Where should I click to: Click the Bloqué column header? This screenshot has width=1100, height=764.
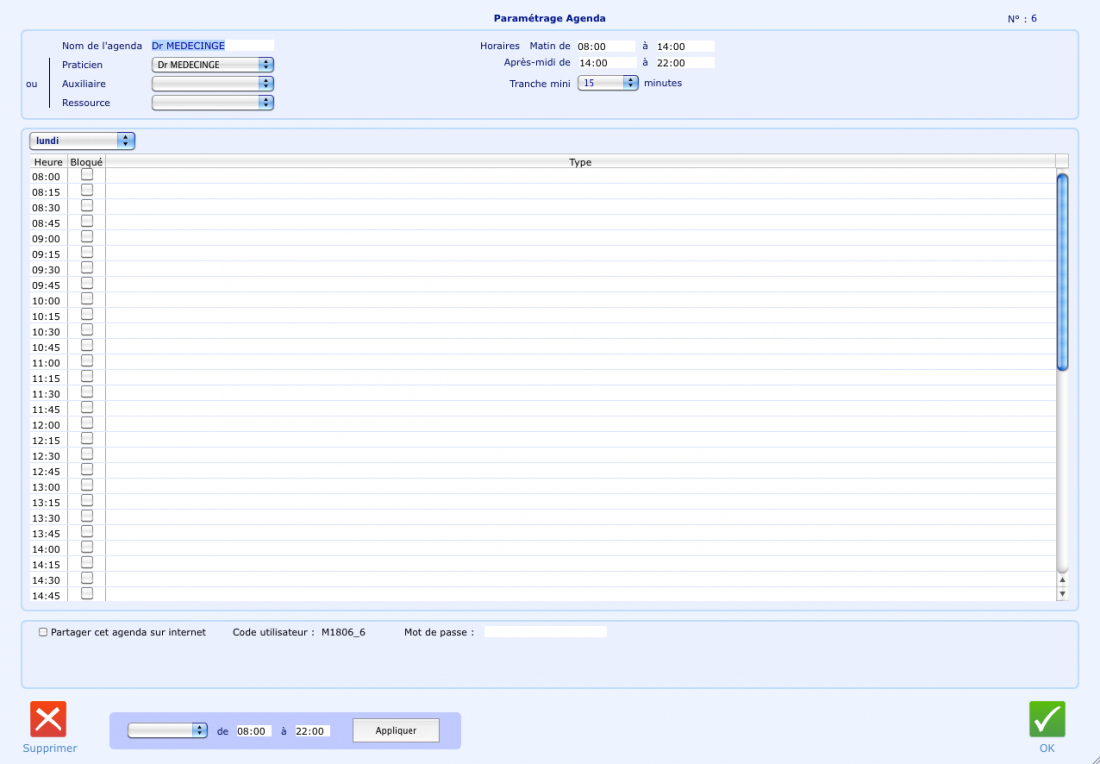click(86, 162)
